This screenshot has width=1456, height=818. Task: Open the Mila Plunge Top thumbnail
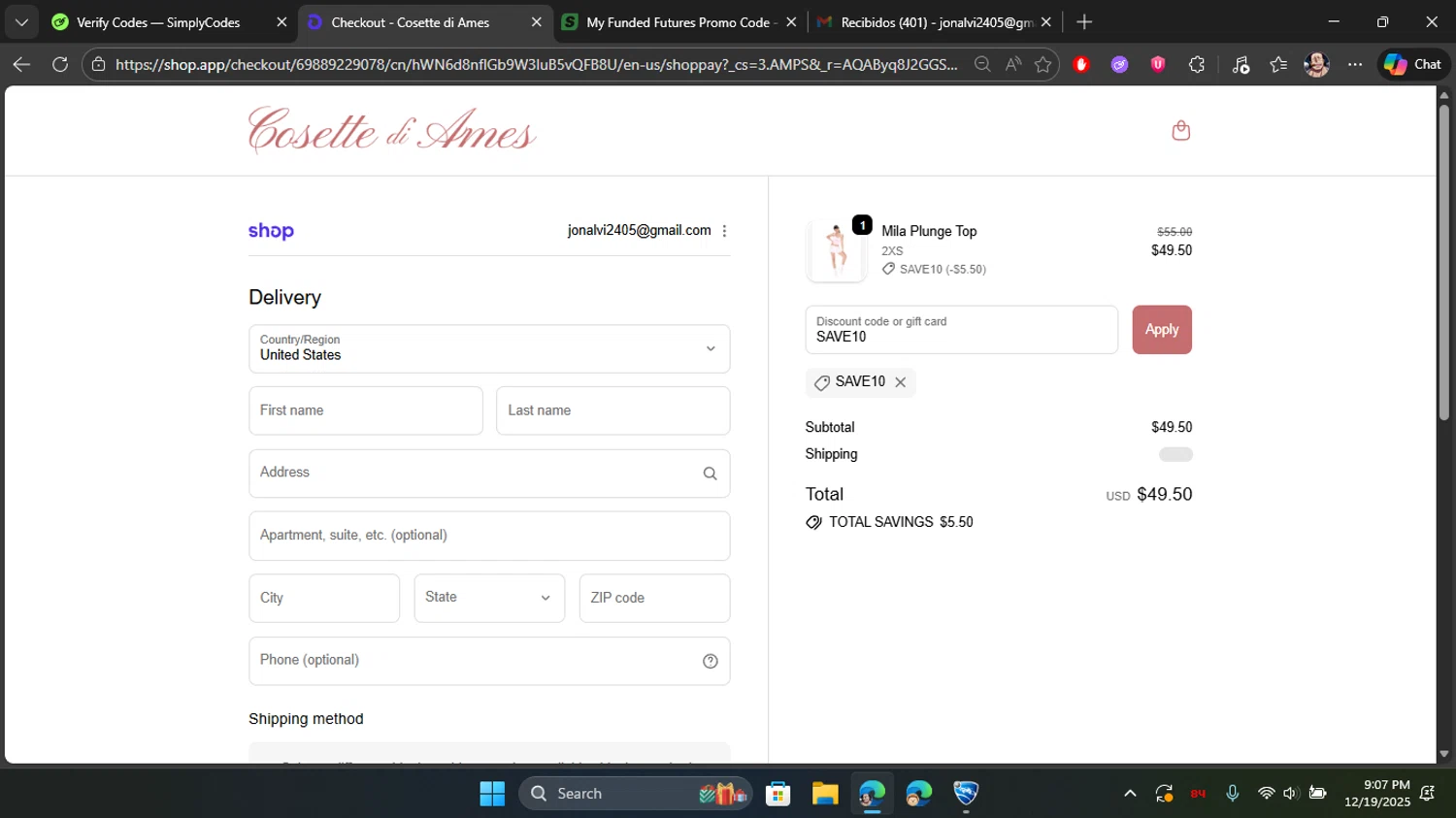click(x=836, y=249)
